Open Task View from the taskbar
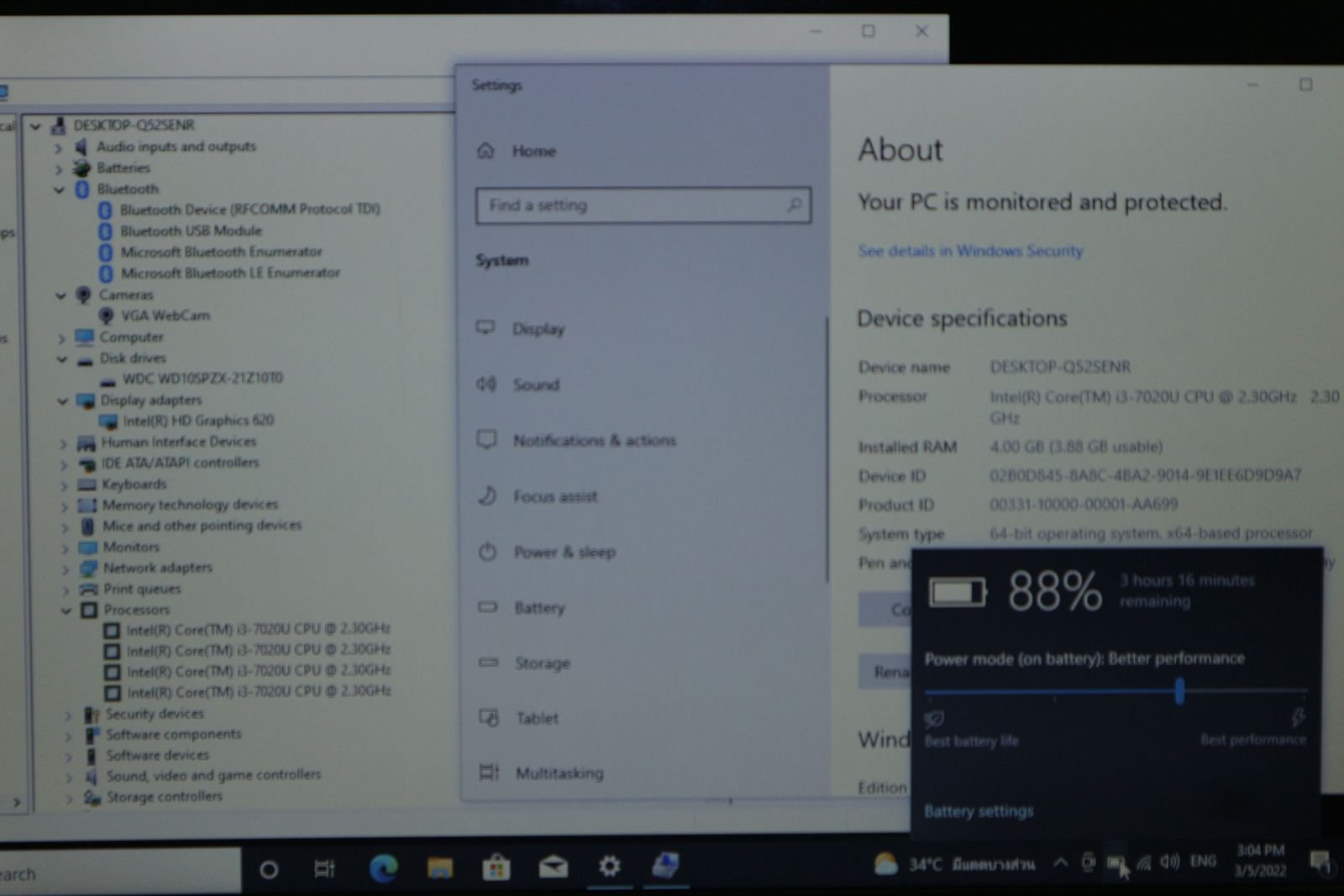 (x=324, y=869)
